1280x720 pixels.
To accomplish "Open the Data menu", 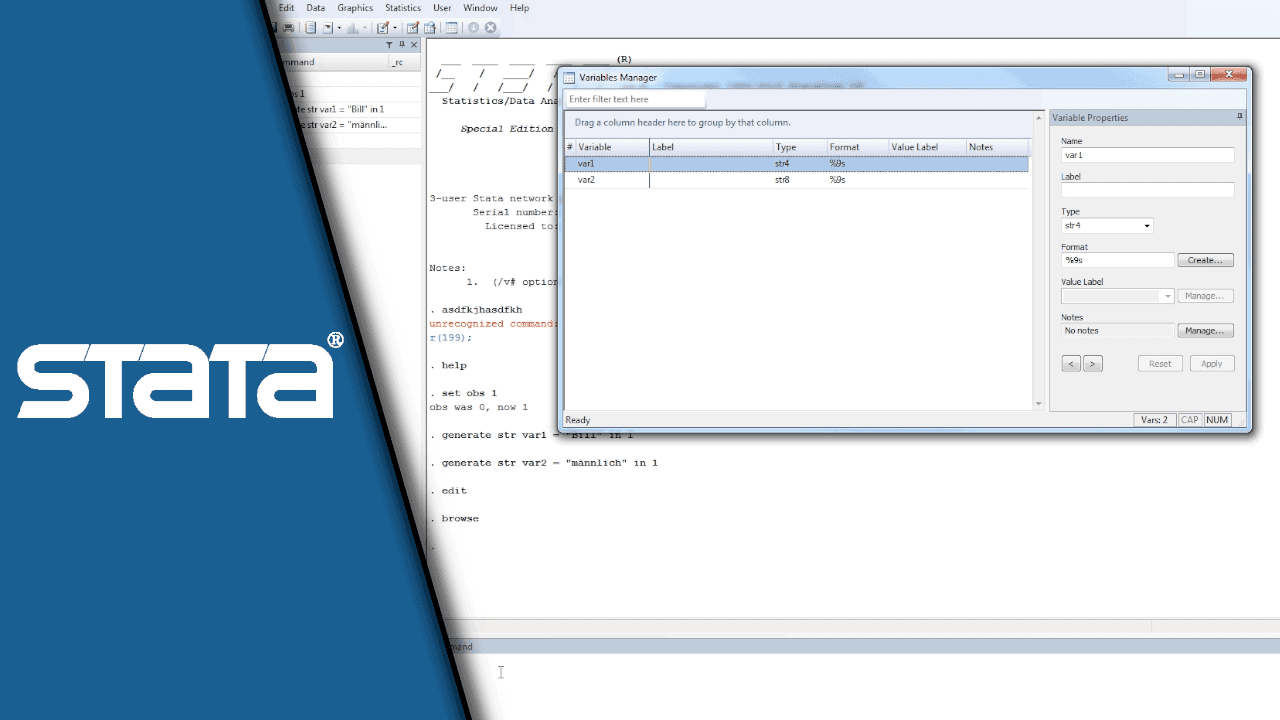I will point(315,8).
